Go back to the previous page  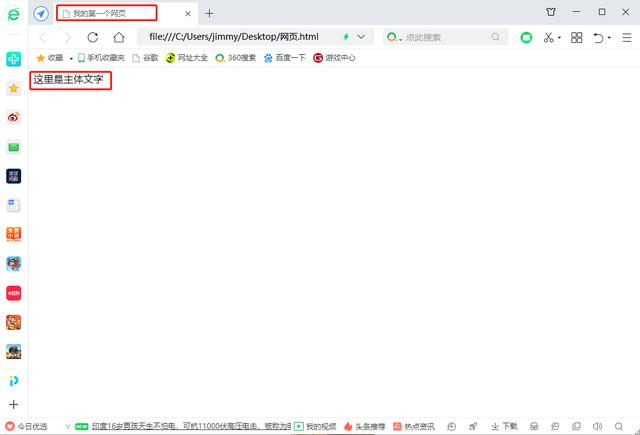[43, 38]
